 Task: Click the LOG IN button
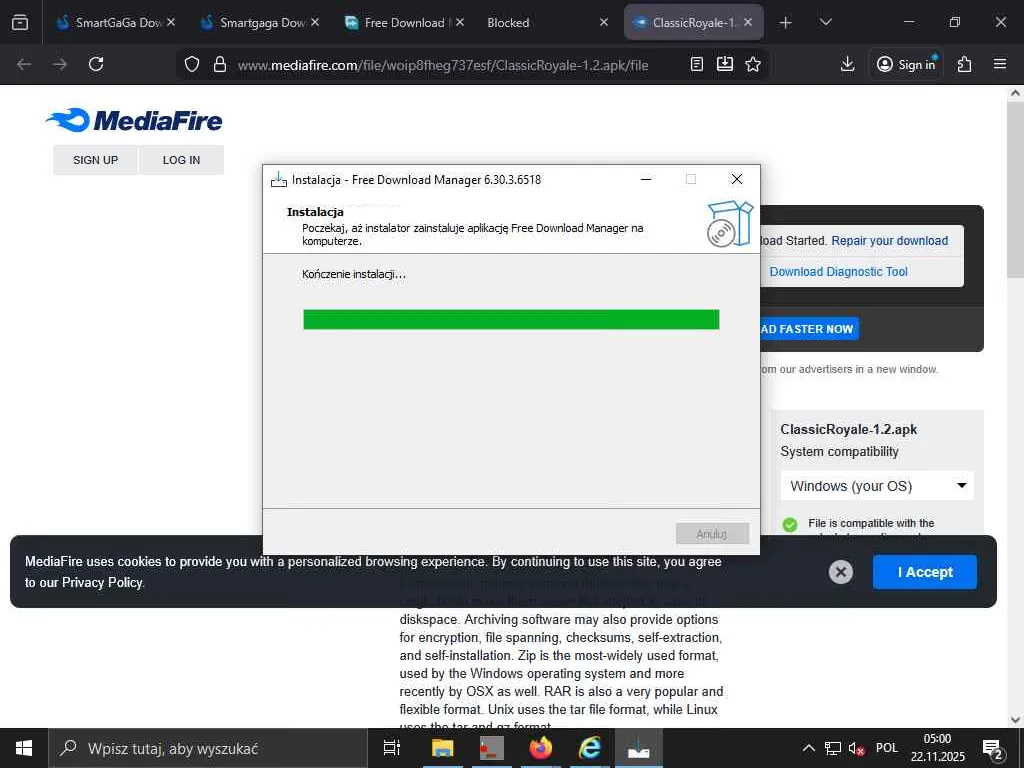(x=182, y=160)
